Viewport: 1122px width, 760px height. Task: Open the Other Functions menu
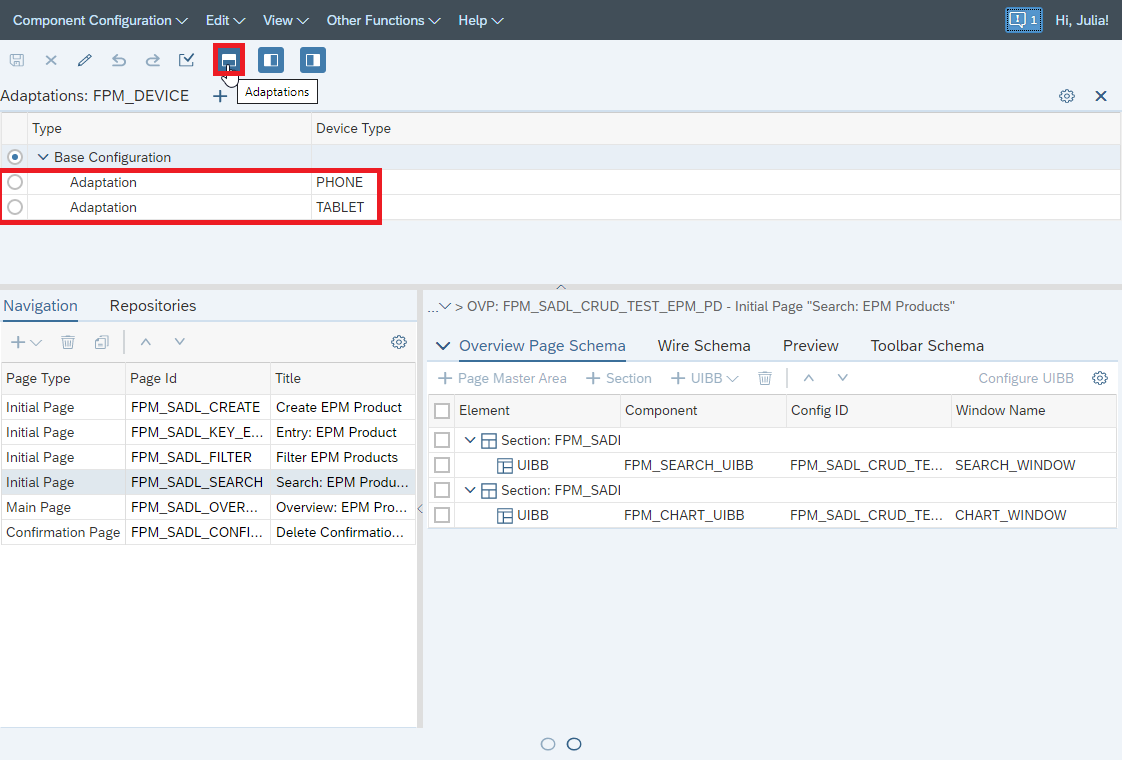(x=383, y=20)
